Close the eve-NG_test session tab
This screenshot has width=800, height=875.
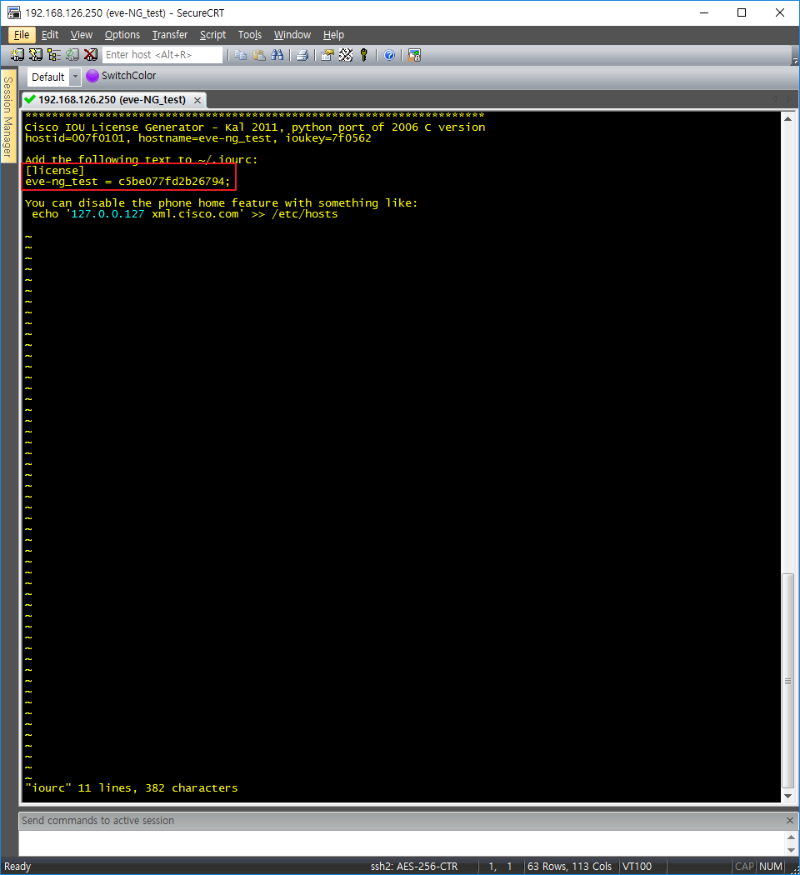tap(197, 100)
